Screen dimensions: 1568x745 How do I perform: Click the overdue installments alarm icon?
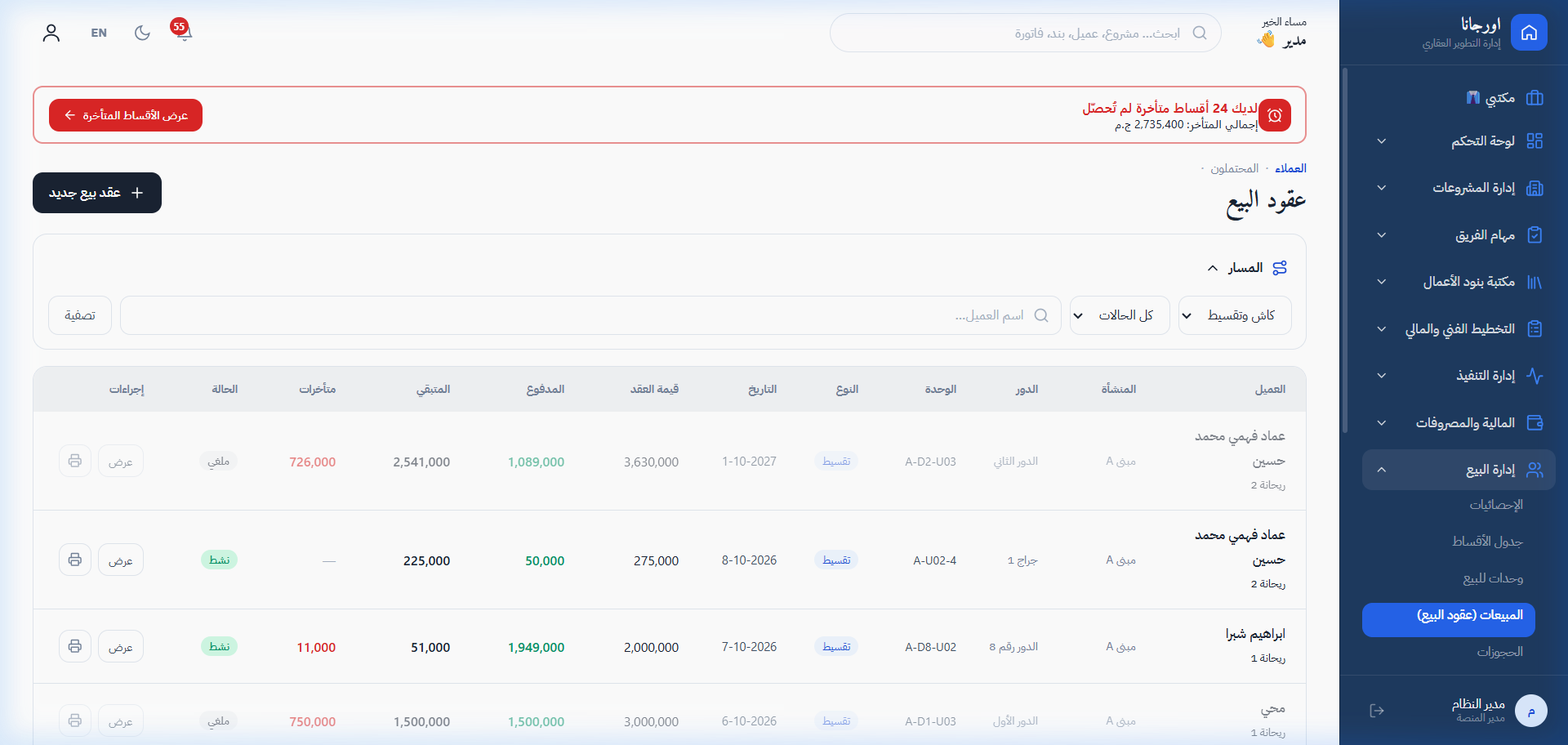click(x=1275, y=115)
